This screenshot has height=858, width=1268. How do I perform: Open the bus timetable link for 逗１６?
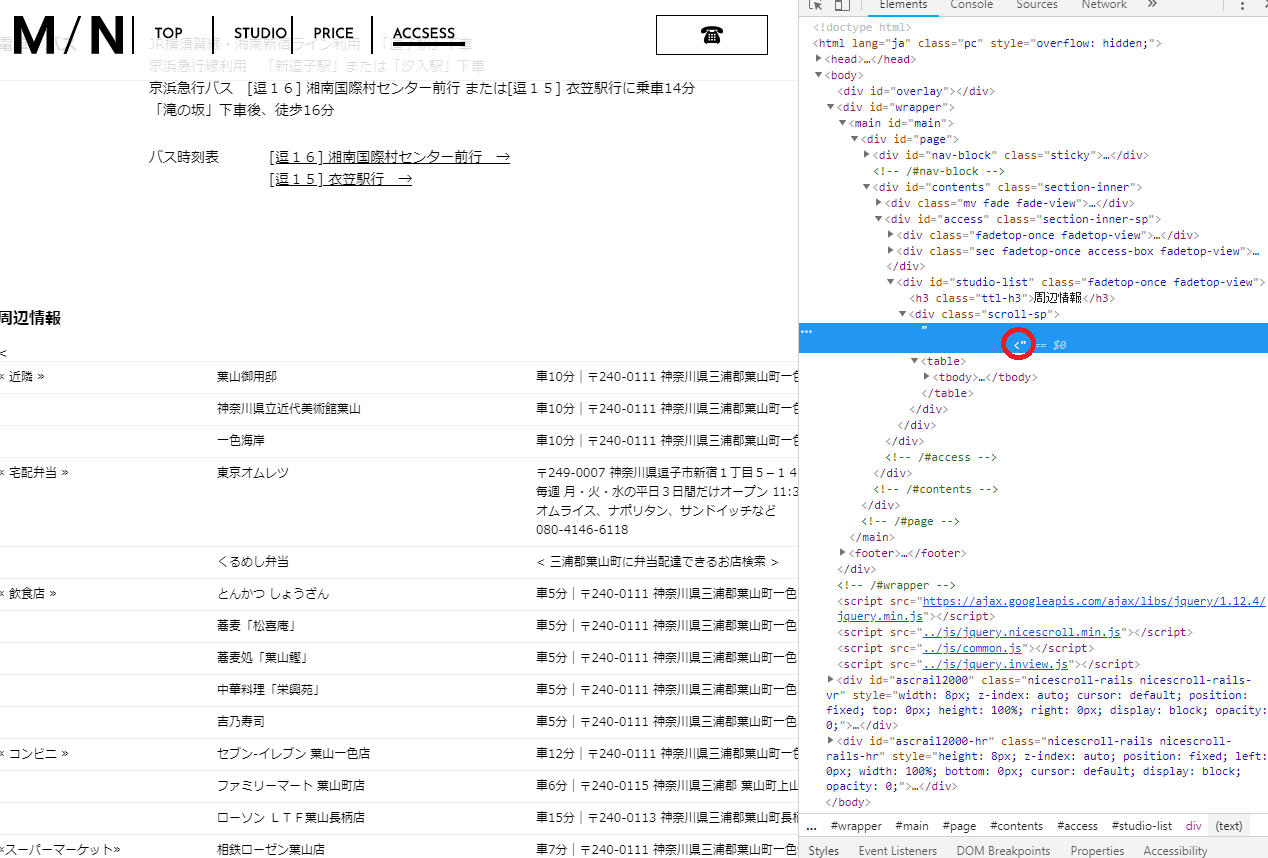click(x=390, y=157)
